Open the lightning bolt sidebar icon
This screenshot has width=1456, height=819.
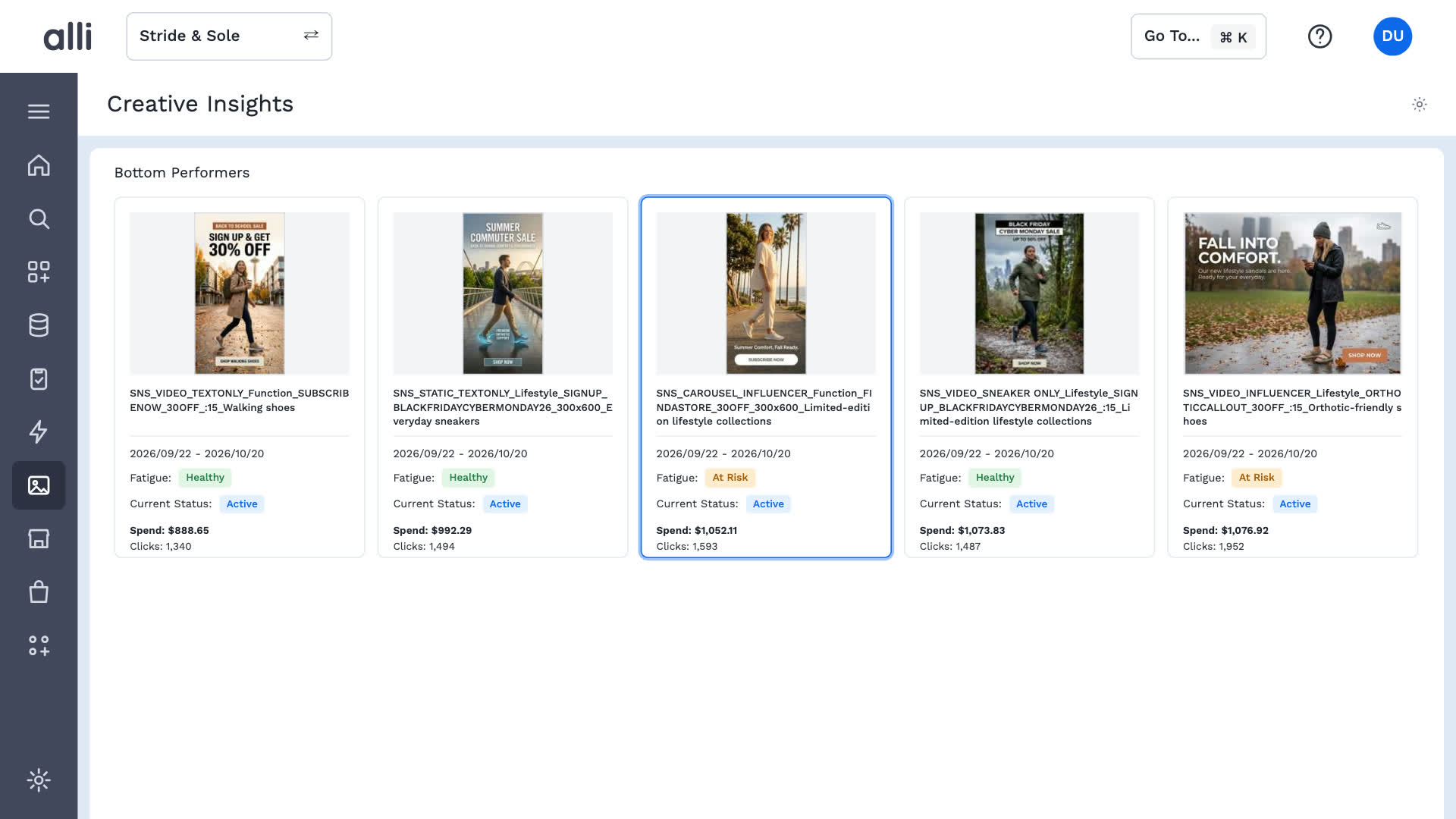coord(39,431)
